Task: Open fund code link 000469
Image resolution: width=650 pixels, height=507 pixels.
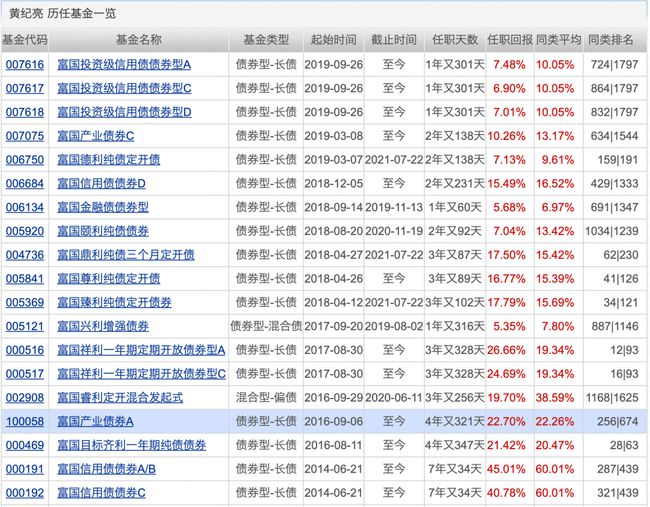Action: coord(25,445)
